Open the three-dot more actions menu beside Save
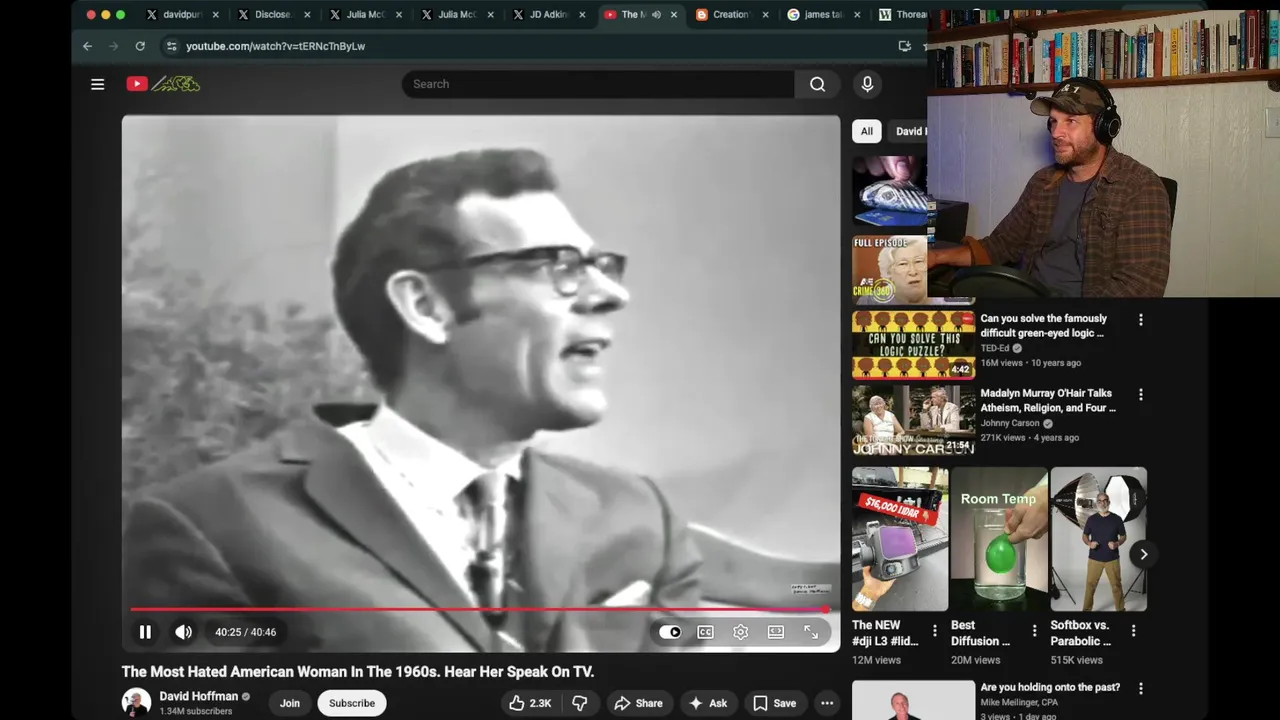The image size is (1280, 720). [827, 703]
